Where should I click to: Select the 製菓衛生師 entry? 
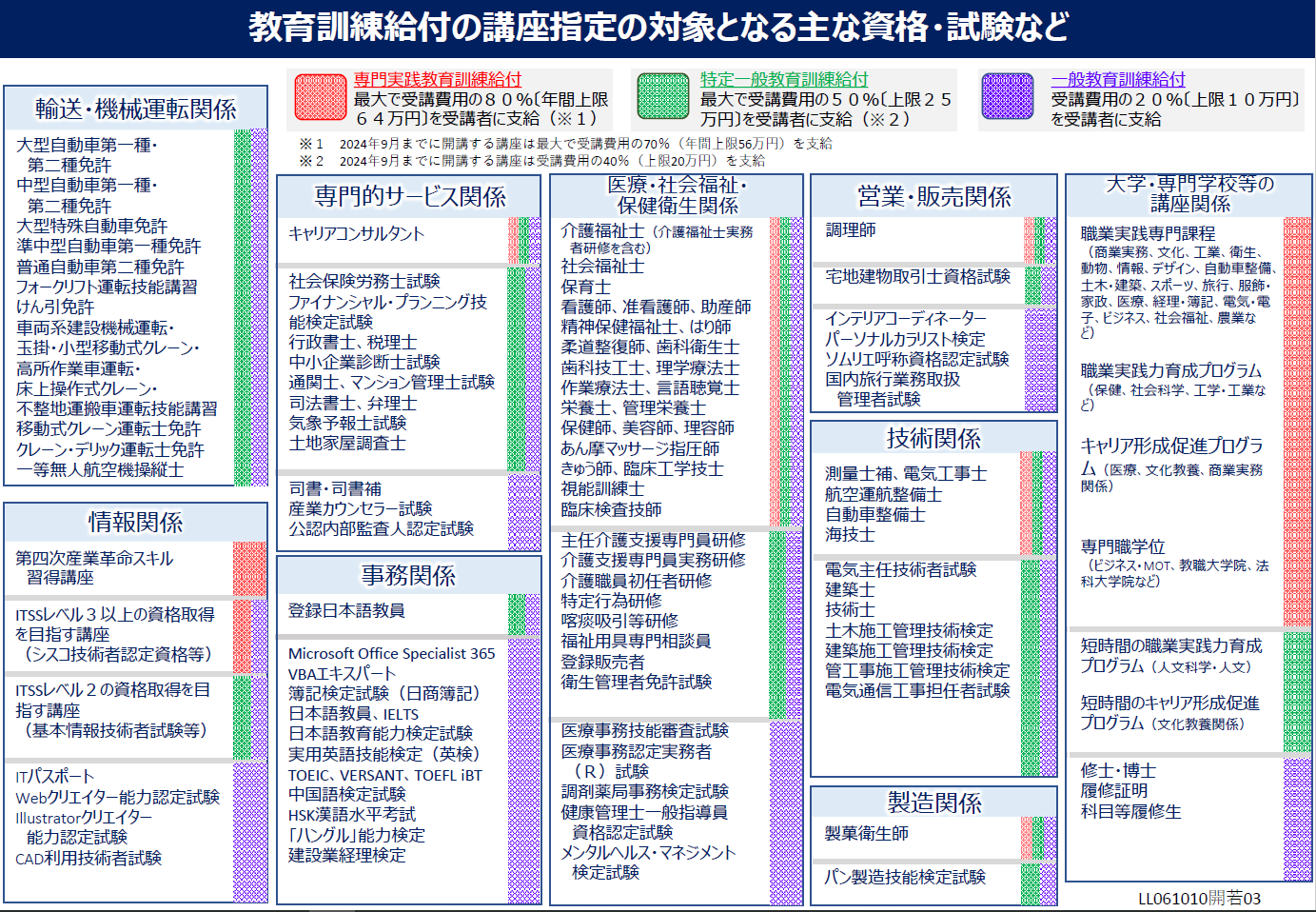pos(866,833)
